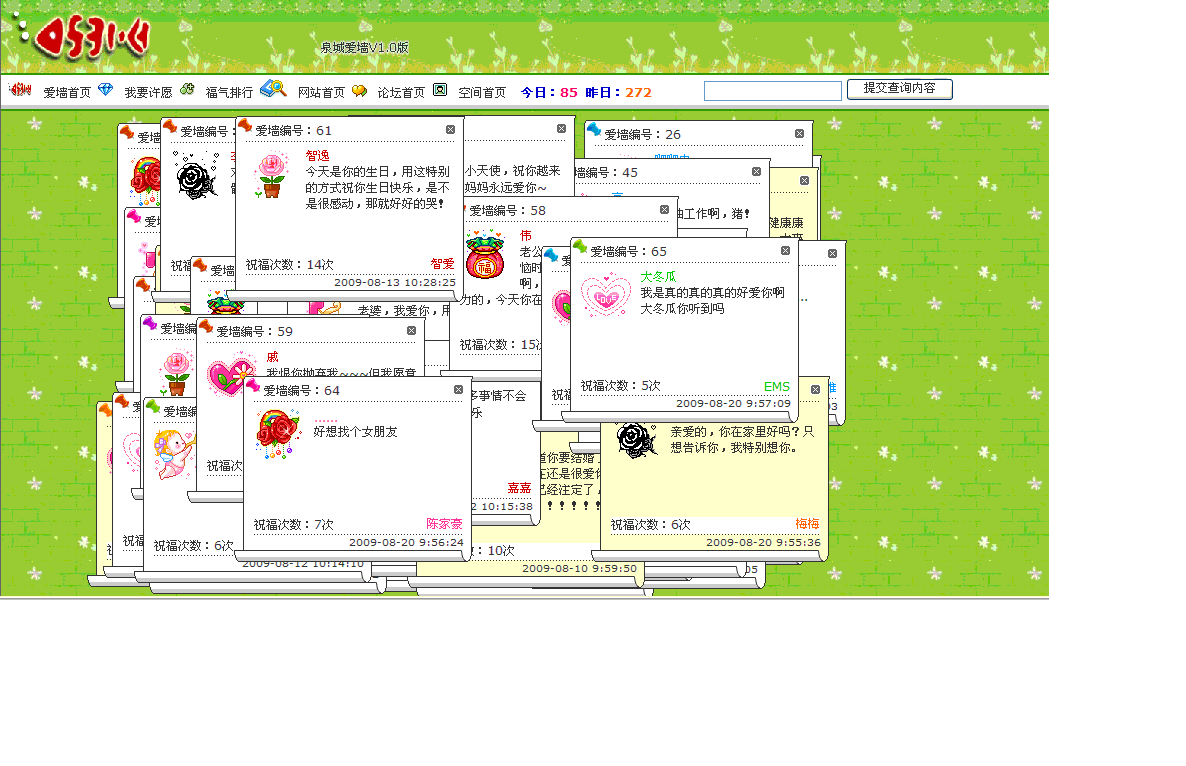The width and height of the screenshot is (1186, 766).
Task: Click timestamp 2009-08-20 9:55:36
Action: pos(763,542)
